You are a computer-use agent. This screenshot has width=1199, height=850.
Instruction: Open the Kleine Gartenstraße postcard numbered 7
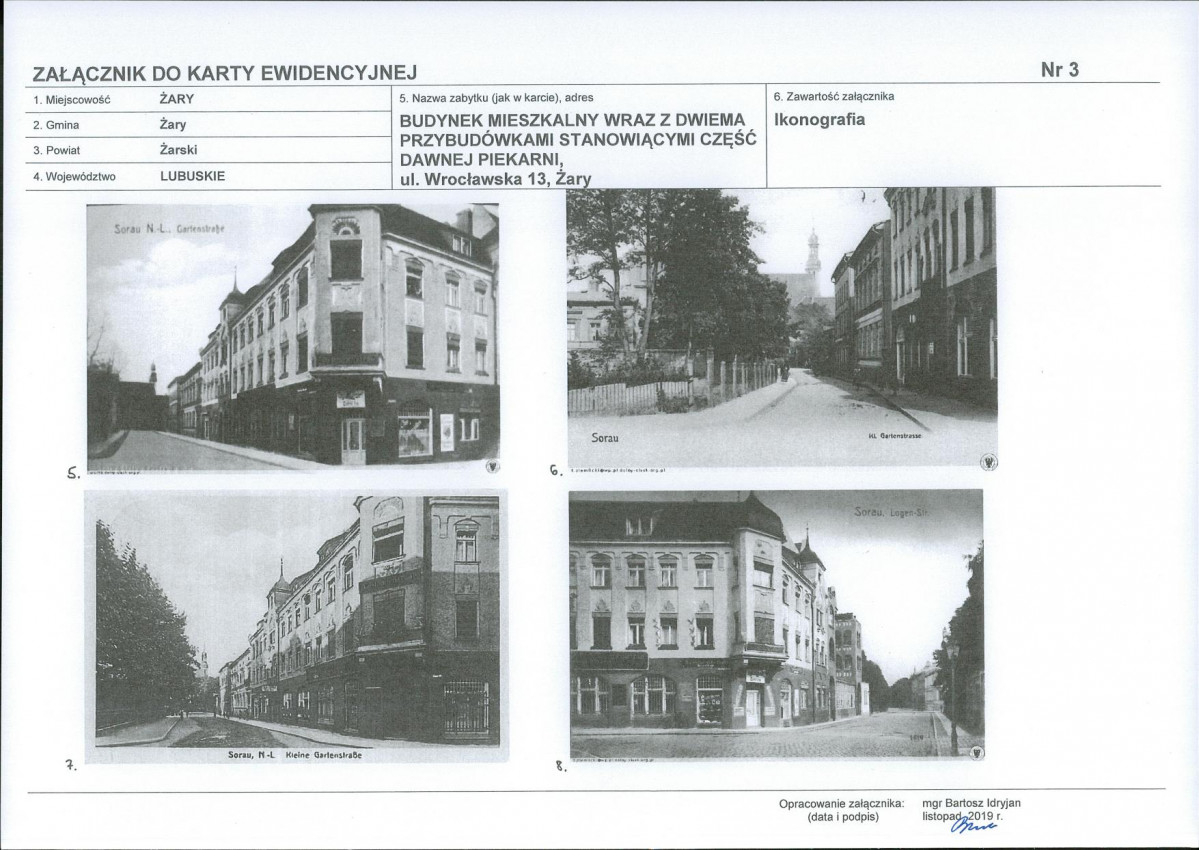click(297, 627)
